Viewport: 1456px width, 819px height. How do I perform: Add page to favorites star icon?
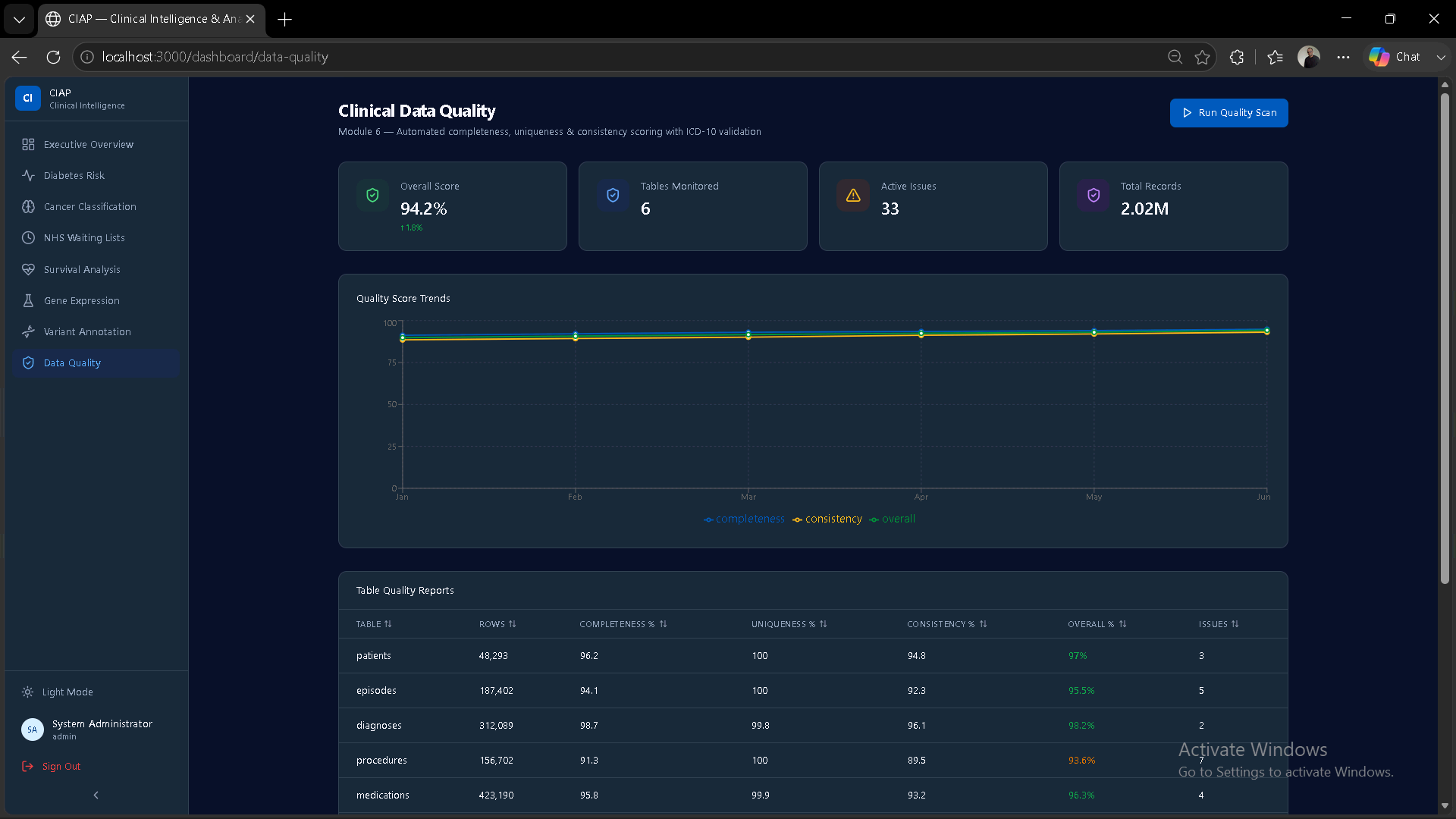[1202, 57]
